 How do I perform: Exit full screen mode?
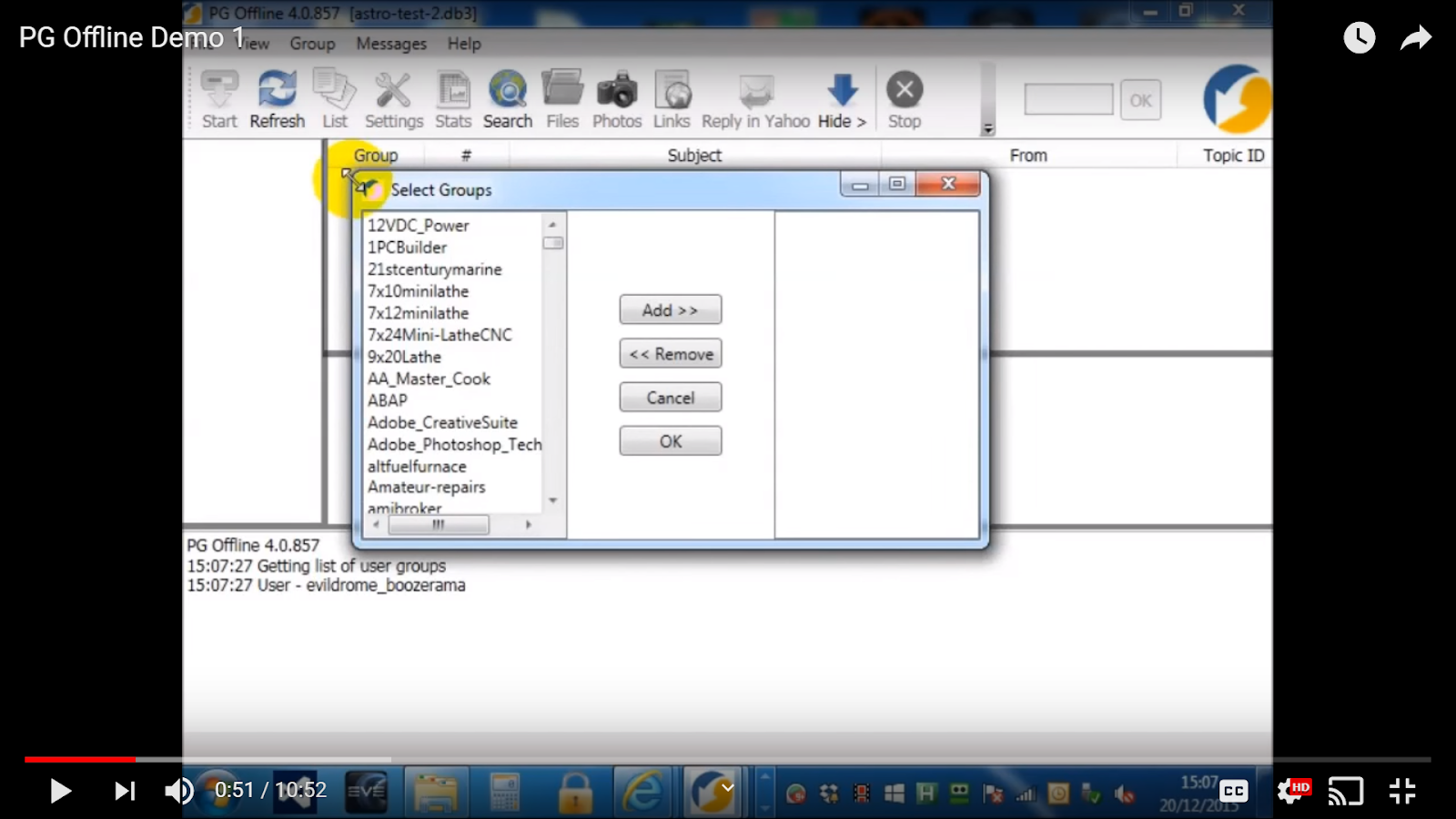[1402, 791]
